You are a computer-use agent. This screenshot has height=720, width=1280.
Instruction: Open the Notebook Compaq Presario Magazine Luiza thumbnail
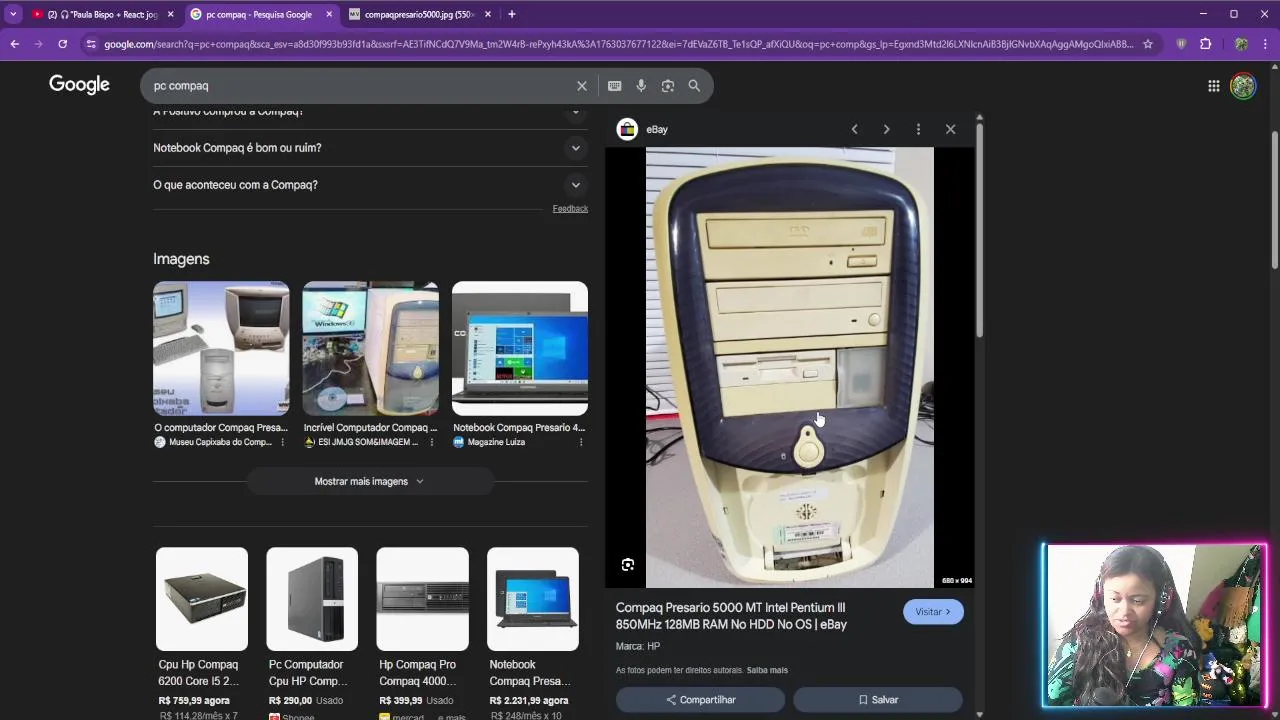click(x=520, y=348)
